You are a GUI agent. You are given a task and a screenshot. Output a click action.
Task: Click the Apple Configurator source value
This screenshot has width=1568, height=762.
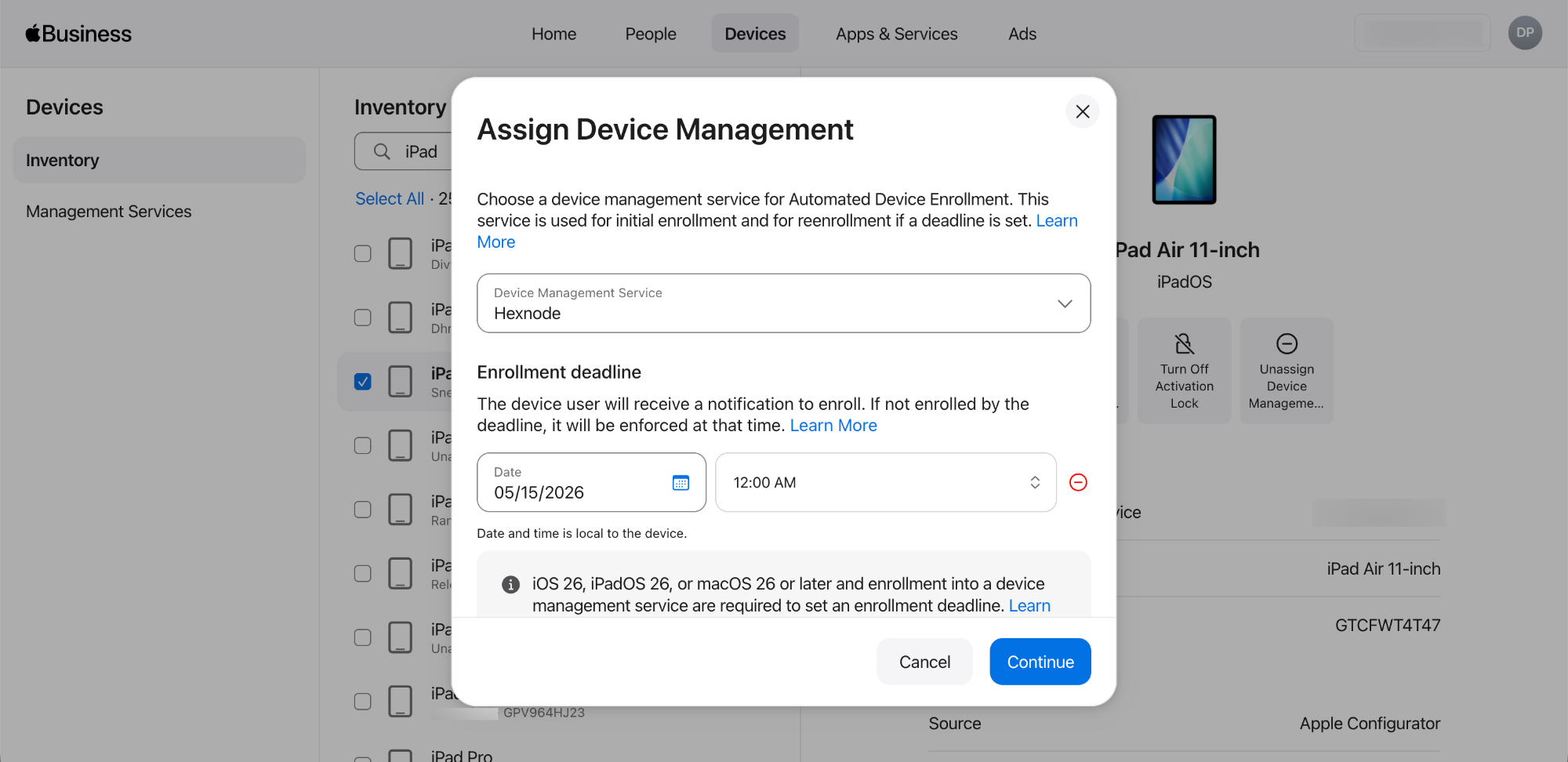[x=1370, y=724]
